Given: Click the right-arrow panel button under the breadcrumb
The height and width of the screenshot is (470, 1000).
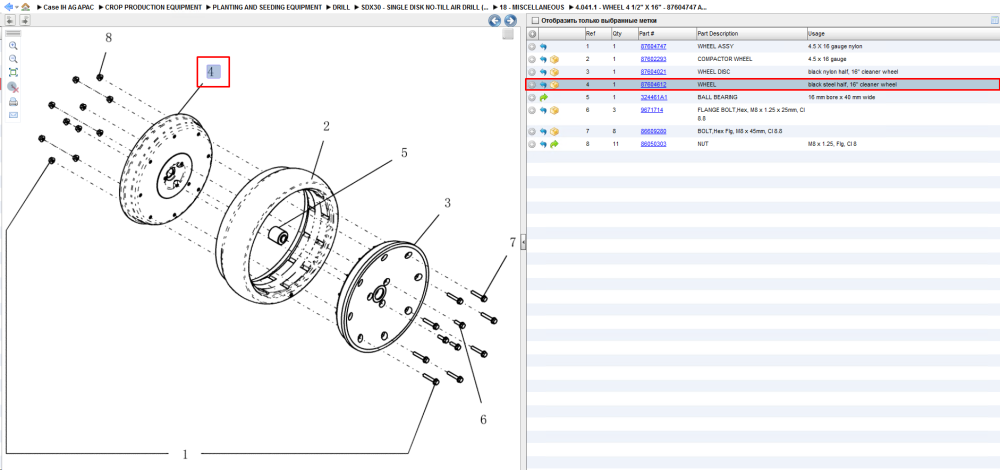Looking at the screenshot, I should (25, 20).
